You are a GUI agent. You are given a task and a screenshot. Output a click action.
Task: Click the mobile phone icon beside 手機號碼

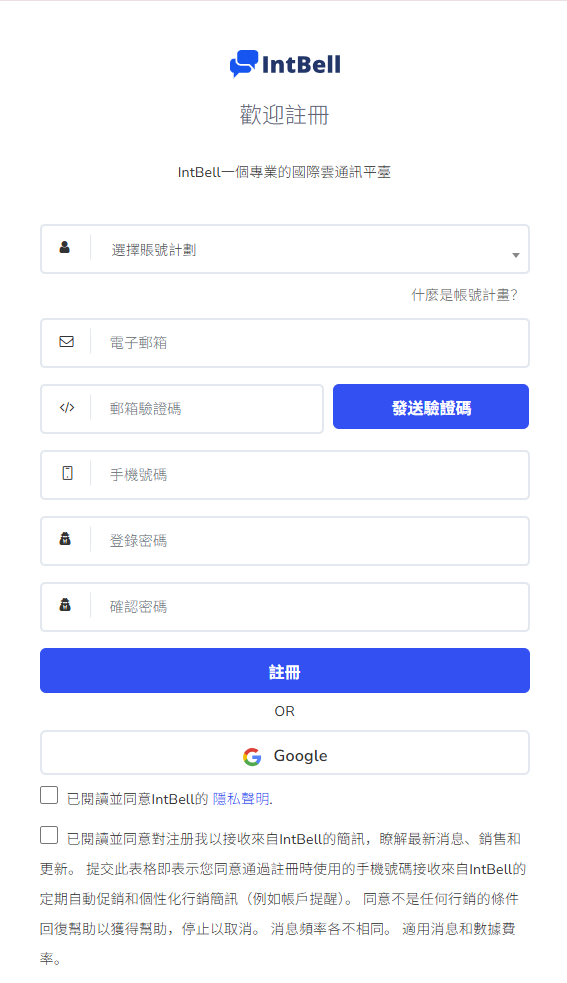(67, 473)
